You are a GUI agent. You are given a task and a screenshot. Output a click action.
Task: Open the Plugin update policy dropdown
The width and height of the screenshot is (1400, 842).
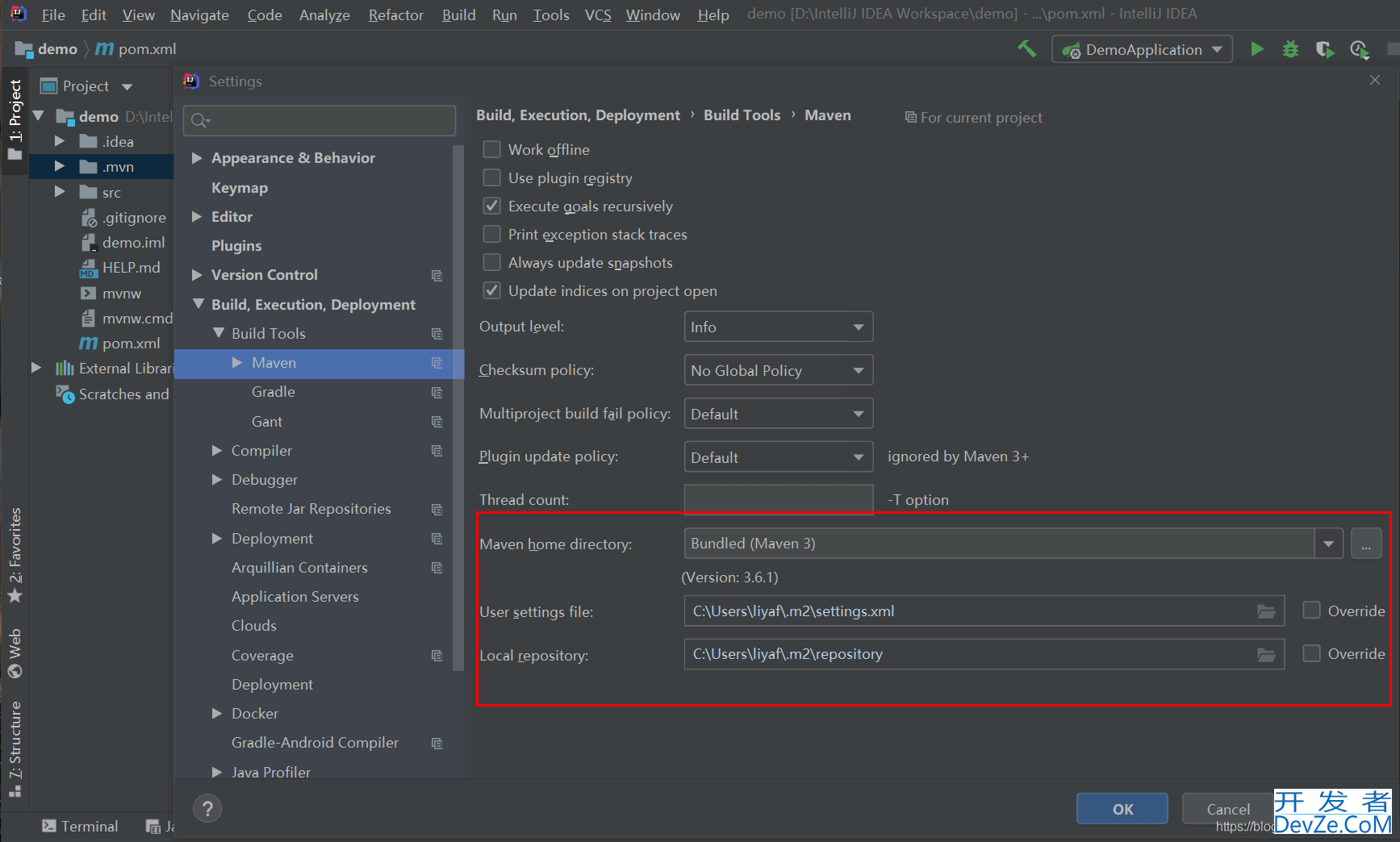coord(778,457)
